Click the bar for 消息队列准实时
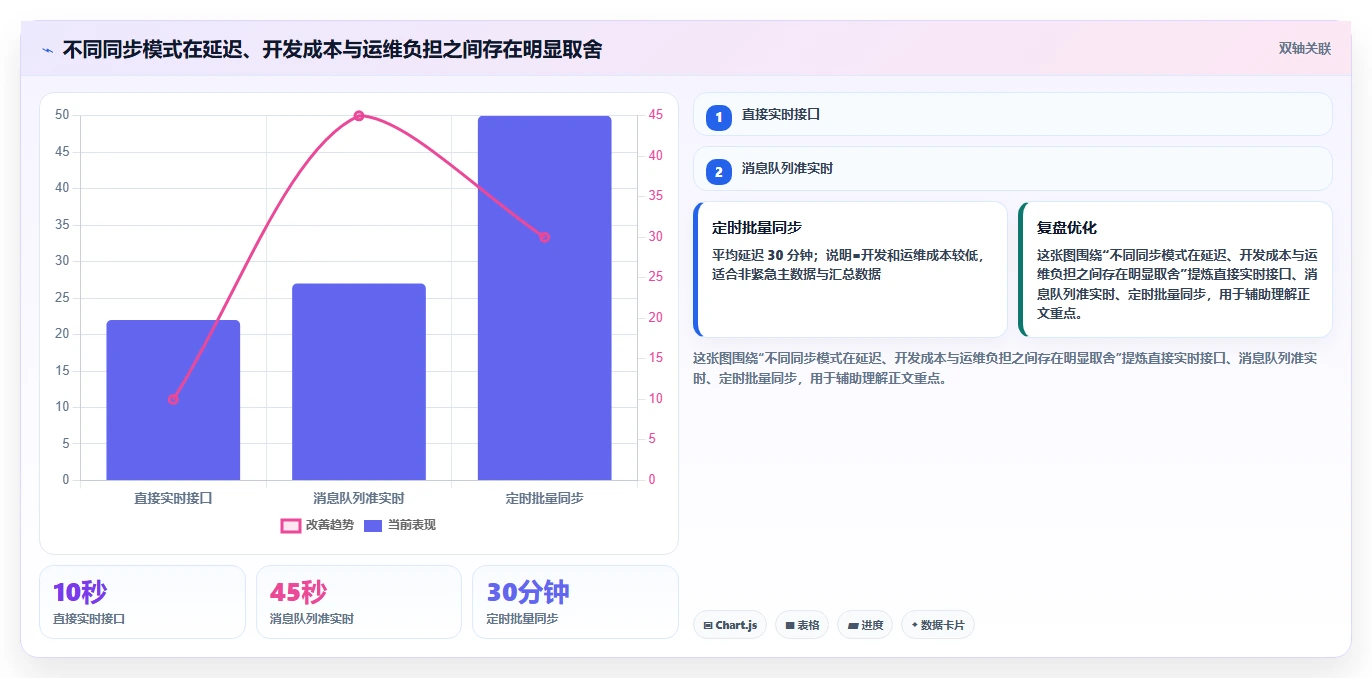Screen dimensions: 1372x678 359,382
